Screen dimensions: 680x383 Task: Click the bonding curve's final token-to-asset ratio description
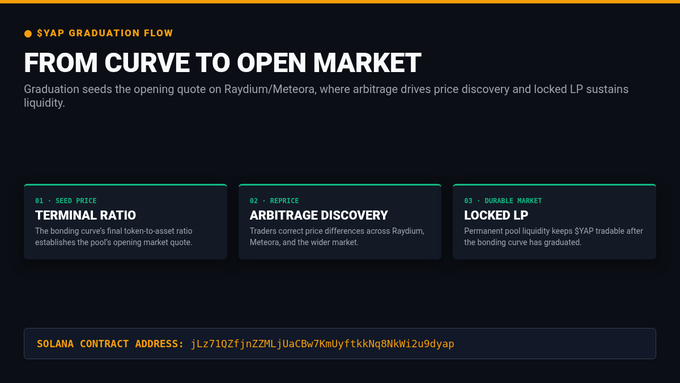click(114, 237)
